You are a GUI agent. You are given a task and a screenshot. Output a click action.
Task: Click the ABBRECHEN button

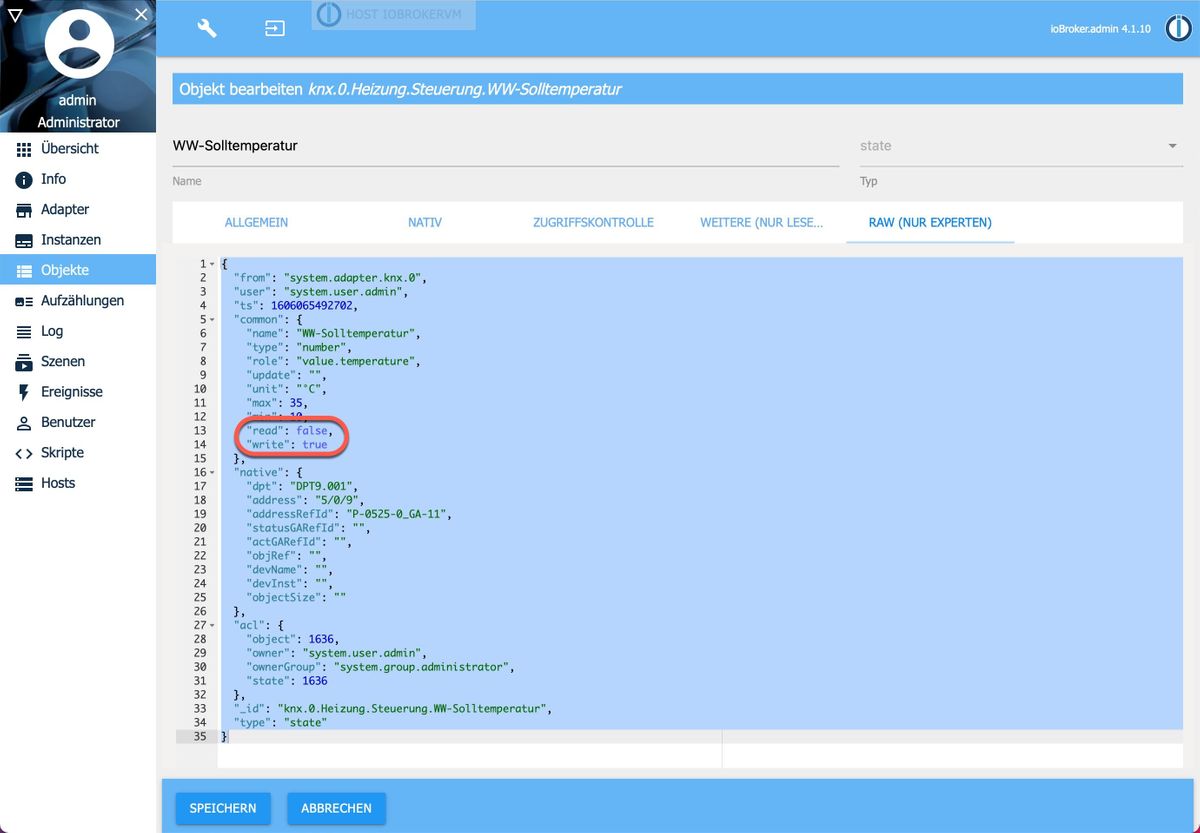coord(336,808)
